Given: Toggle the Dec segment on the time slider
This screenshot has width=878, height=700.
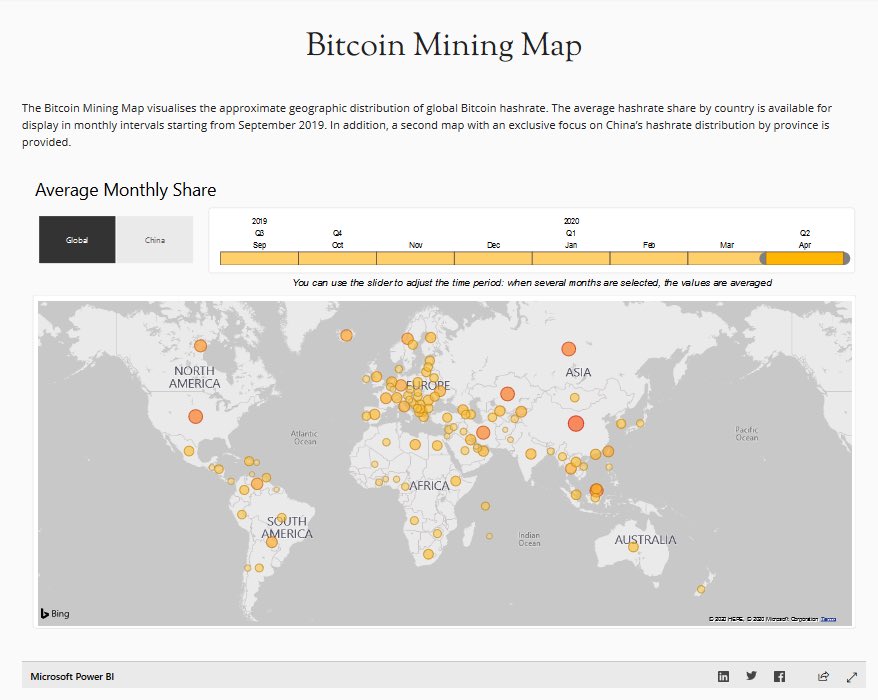Looking at the screenshot, I should pyautogui.click(x=491, y=257).
